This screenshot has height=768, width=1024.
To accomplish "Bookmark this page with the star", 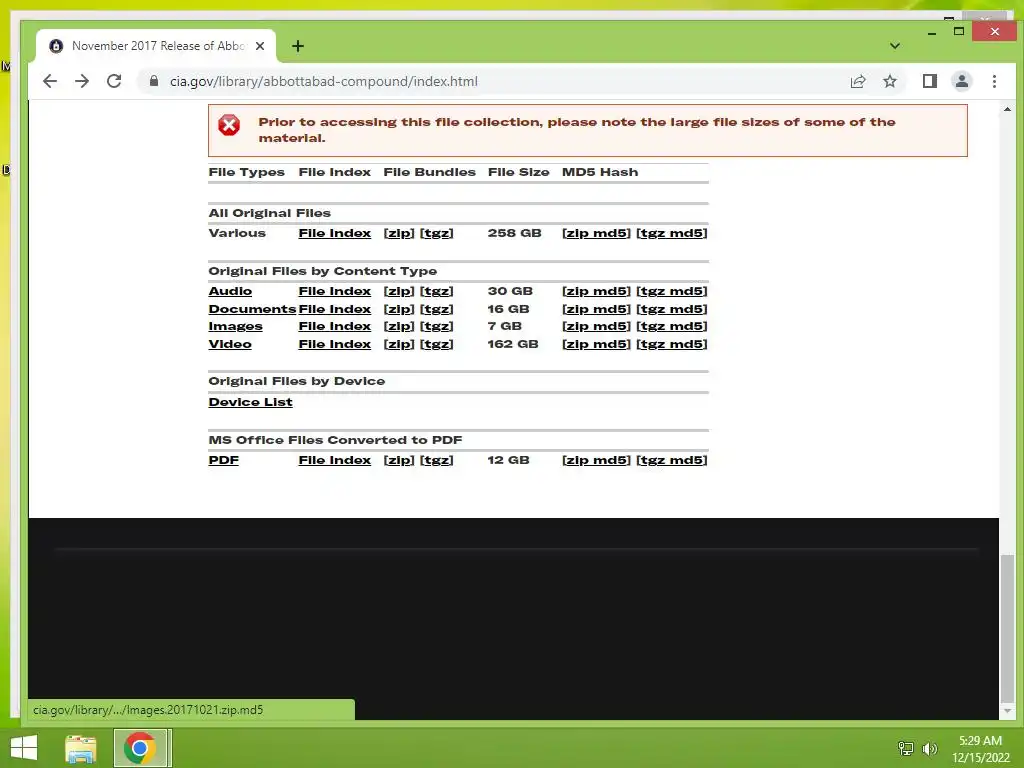I will pyautogui.click(x=889, y=82).
